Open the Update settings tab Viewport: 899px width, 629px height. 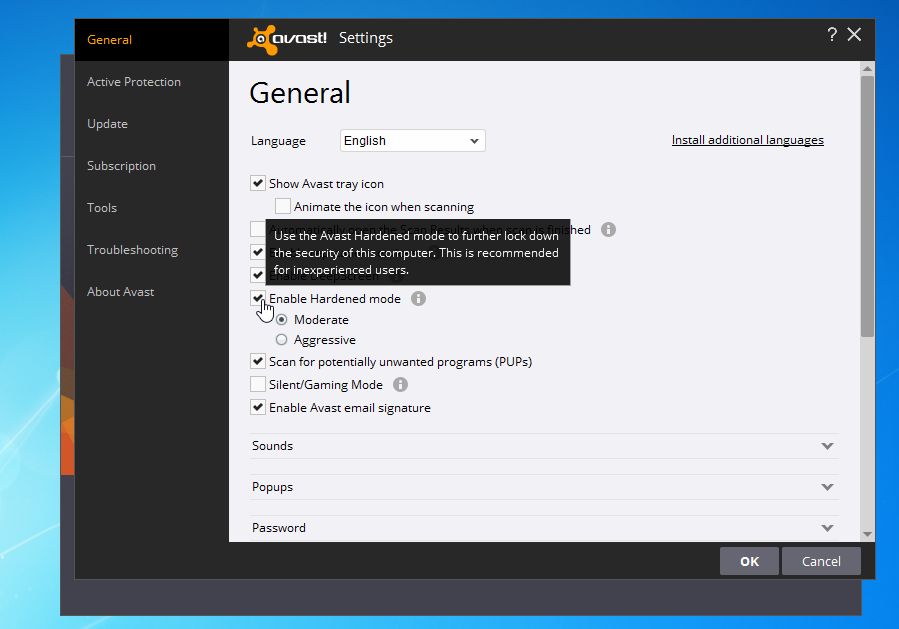tap(151, 124)
